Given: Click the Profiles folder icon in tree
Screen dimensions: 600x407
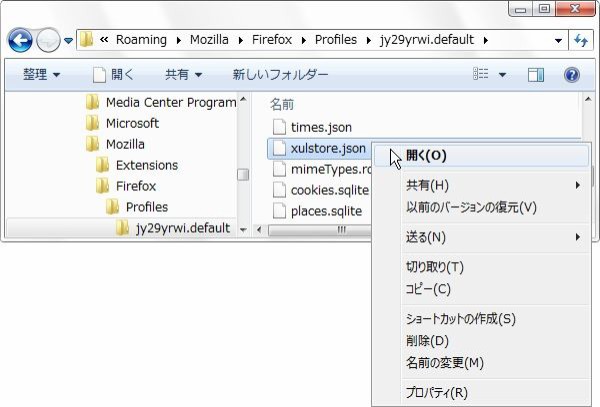Looking at the screenshot, I should 112,207.
